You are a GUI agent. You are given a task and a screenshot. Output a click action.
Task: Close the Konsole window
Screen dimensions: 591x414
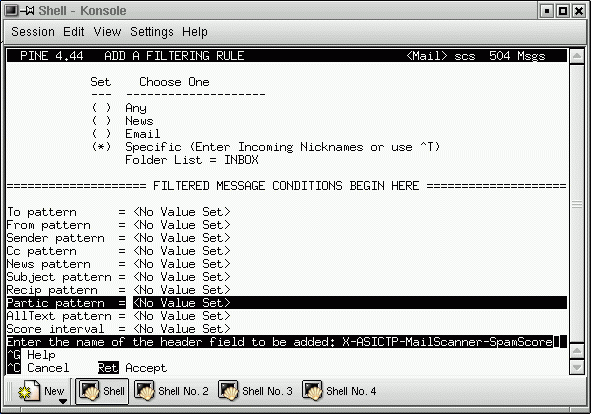click(x=579, y=11)
